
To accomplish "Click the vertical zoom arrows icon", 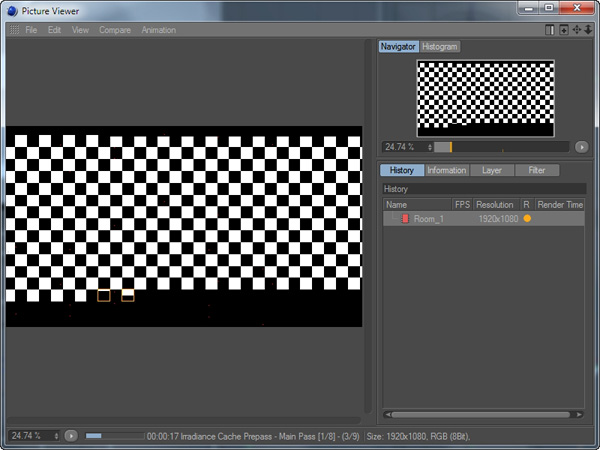I will [x=588, y=30].
